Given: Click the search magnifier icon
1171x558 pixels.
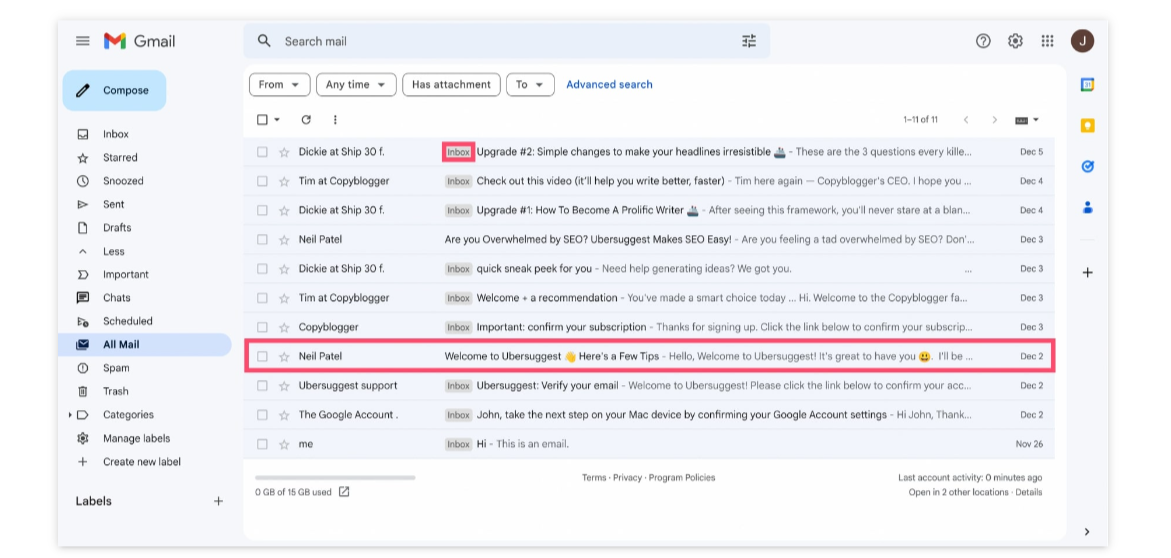Looking at the screenshot, I should (x=264, y=41).
